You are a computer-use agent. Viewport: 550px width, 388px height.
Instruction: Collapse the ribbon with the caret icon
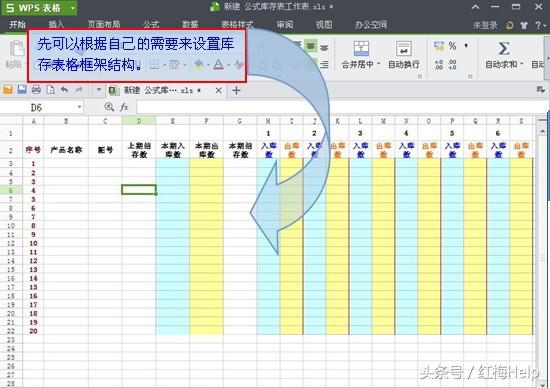click(475, 7)
